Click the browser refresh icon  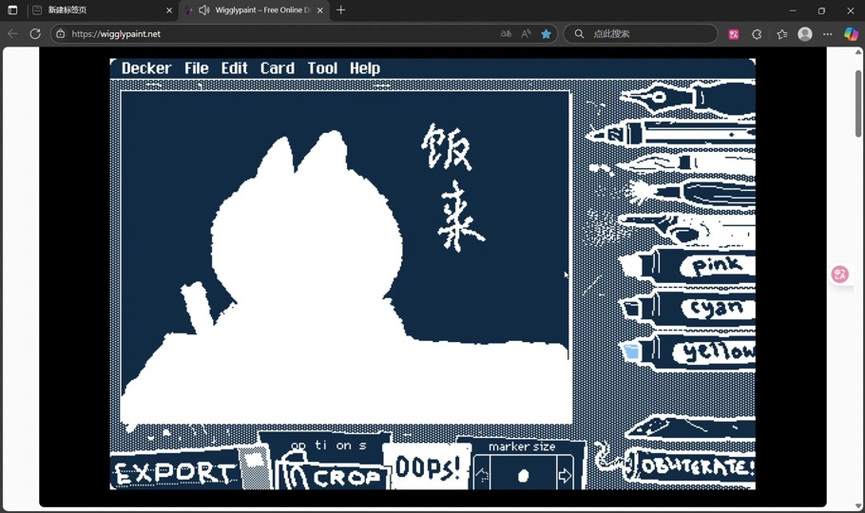pos(35,34)
